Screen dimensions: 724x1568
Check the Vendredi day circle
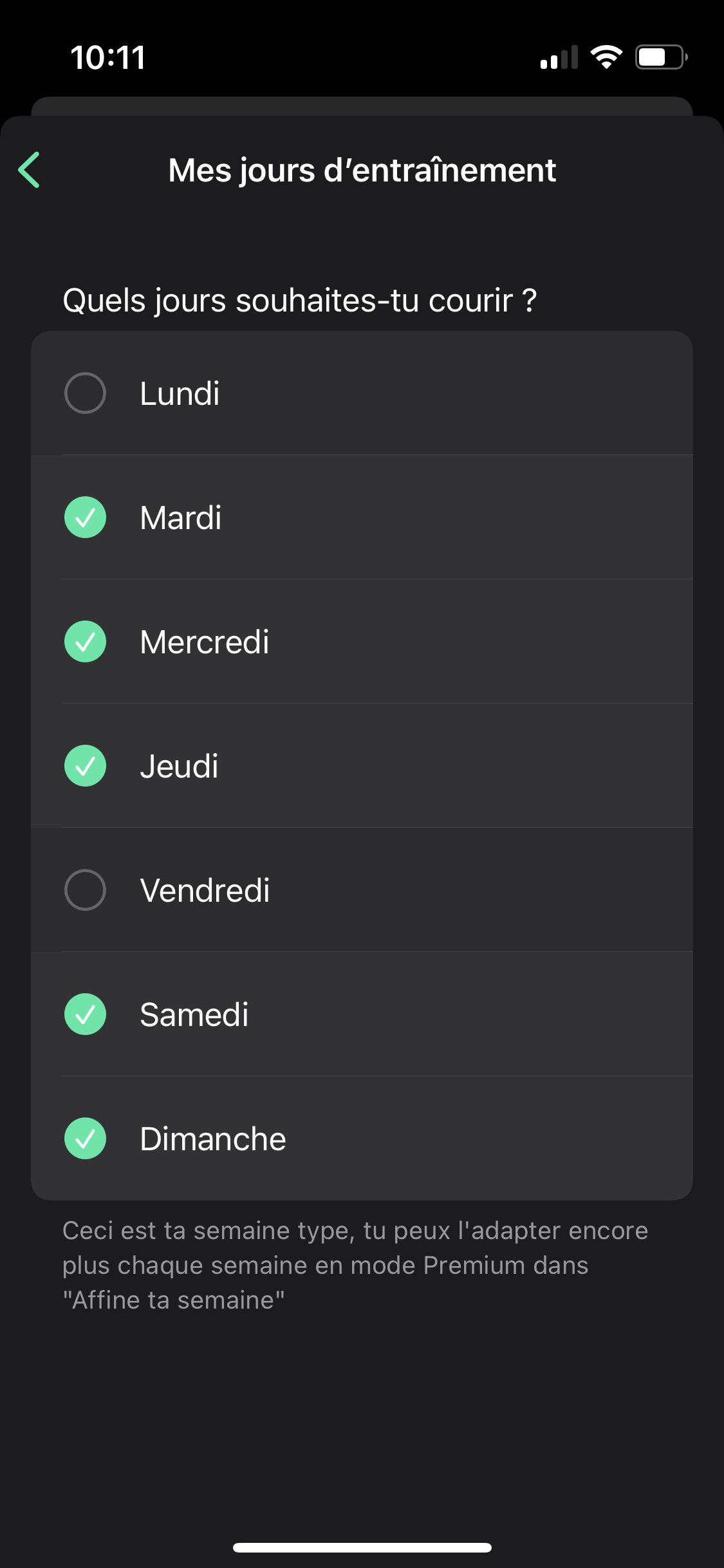coord(85,890)
